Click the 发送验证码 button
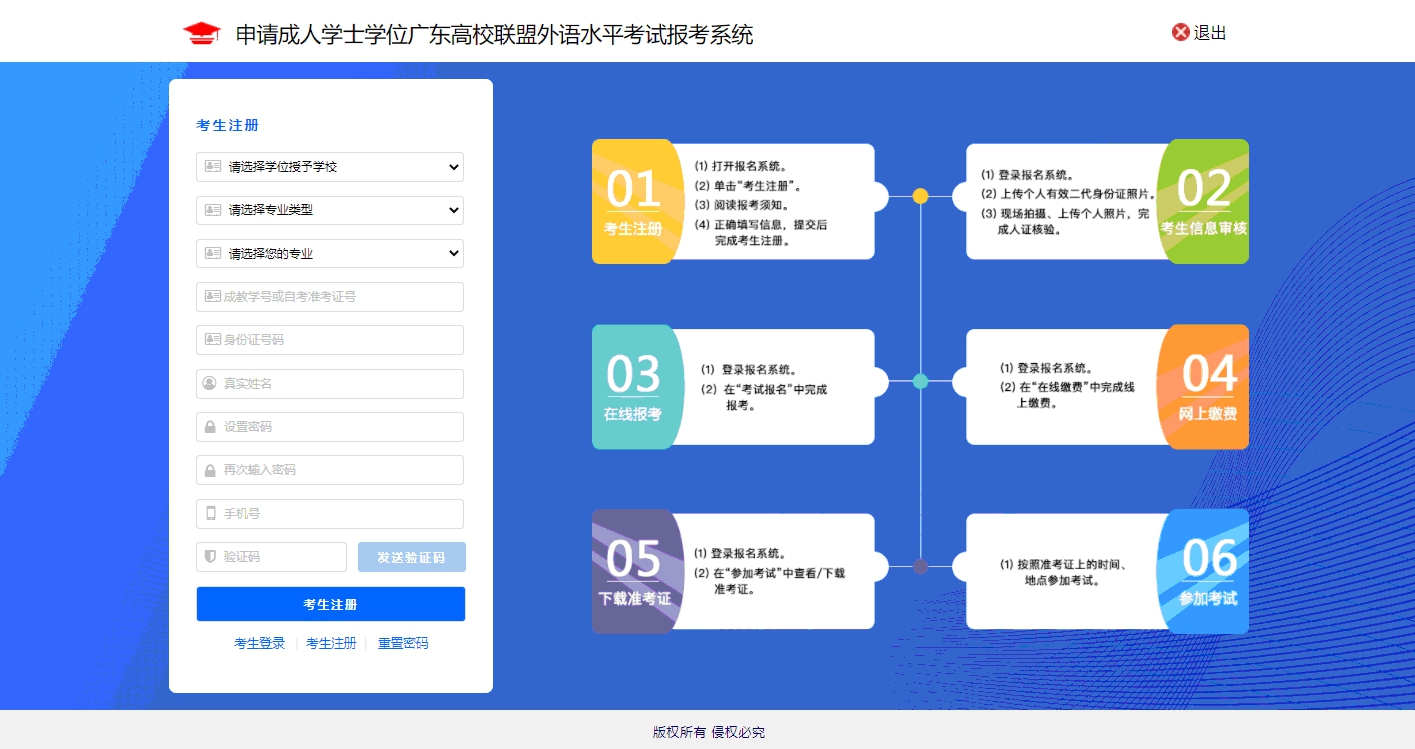1415x749 pixels. click(x=412, y=557)
